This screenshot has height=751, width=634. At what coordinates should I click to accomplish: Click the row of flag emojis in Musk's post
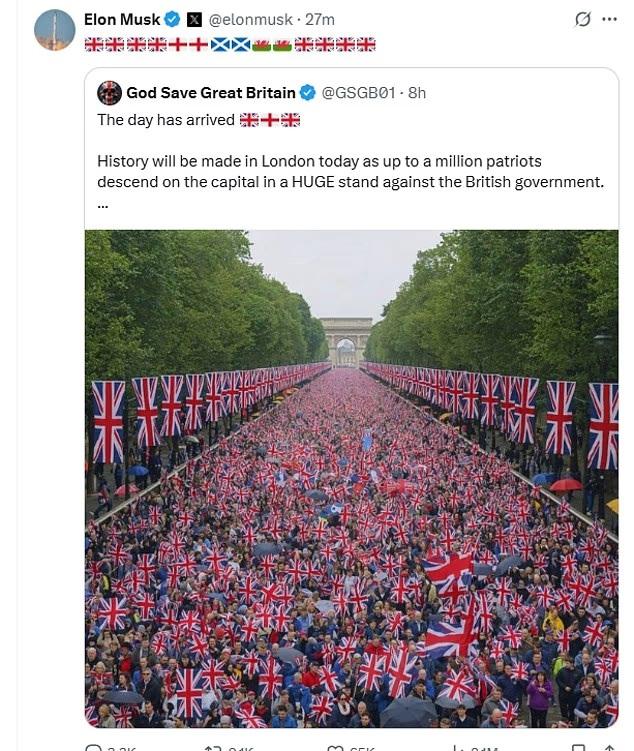tap(229, 44)
